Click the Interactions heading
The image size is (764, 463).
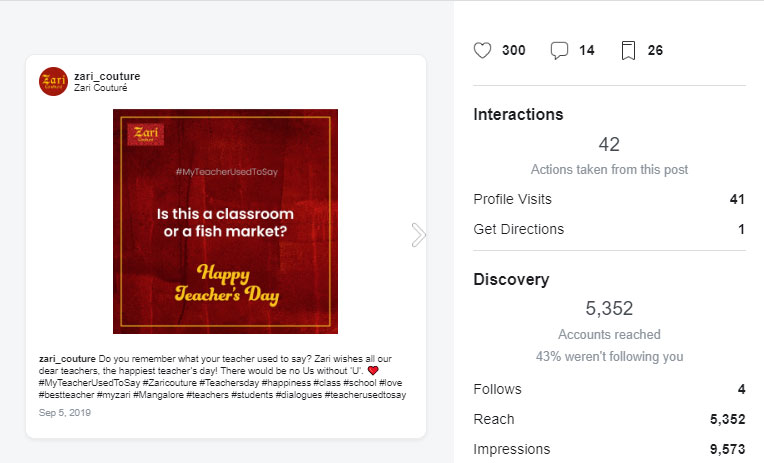tap(518, 115)
